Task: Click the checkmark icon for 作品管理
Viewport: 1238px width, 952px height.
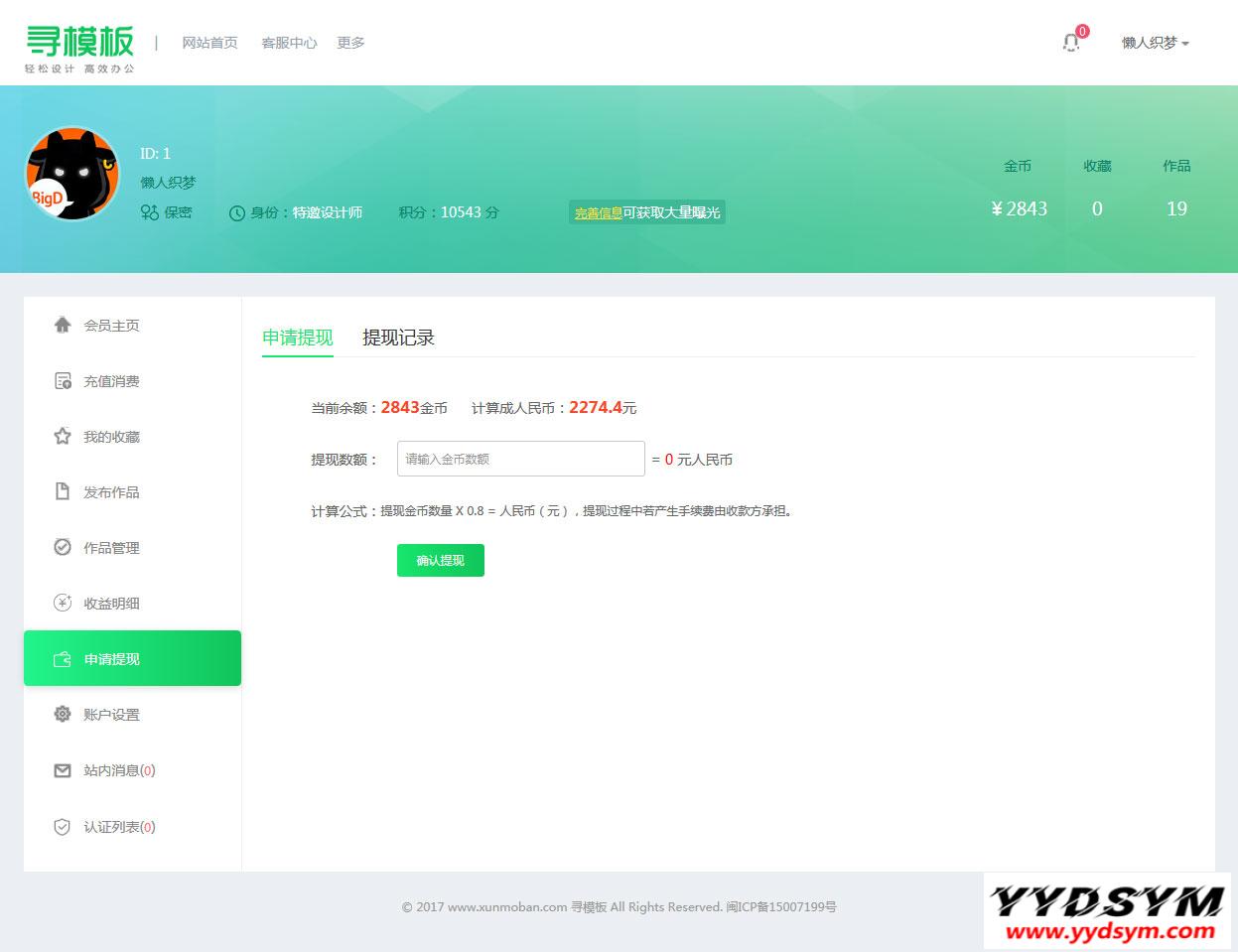Action: 63,547
